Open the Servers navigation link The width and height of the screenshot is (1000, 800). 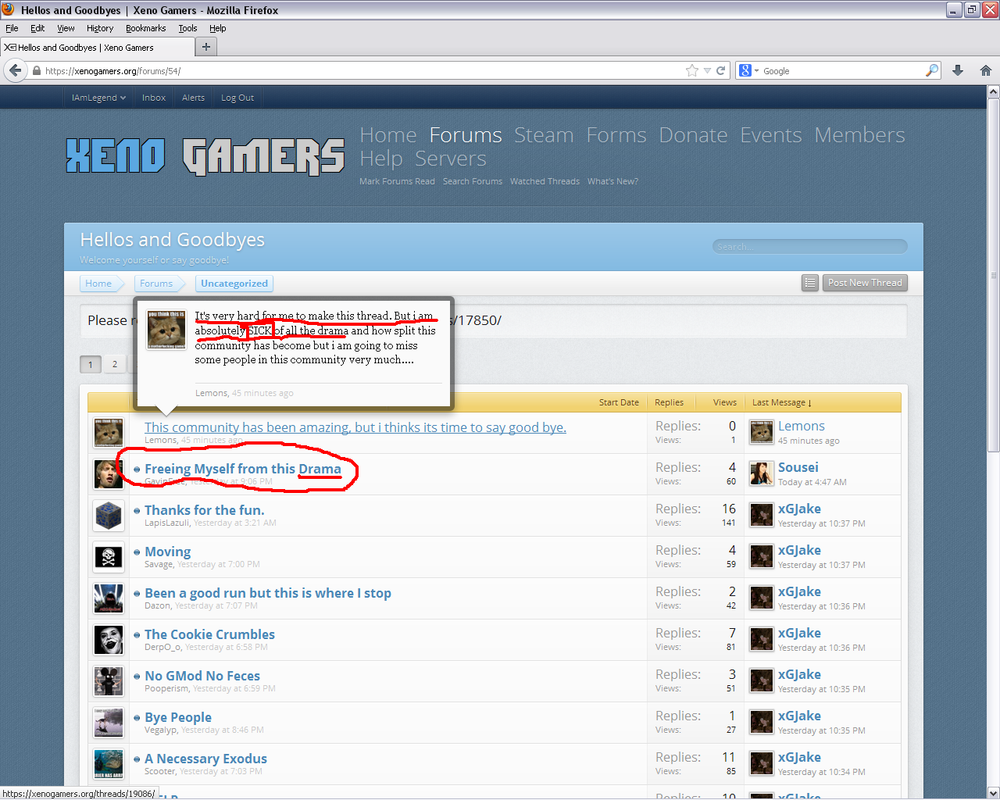[x=450, y=158]
